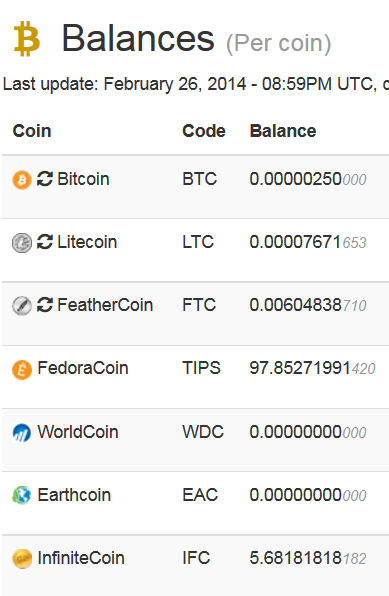Sort table by Code column header
The width and height of the screenshot is (389, 596).
pyautogui.click(x=204, y=131)
